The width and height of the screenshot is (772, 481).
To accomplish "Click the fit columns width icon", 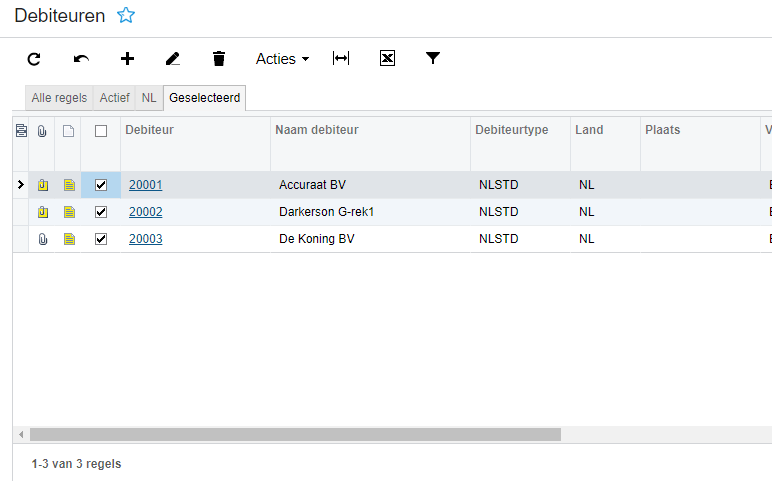I will tap(341, 59).
